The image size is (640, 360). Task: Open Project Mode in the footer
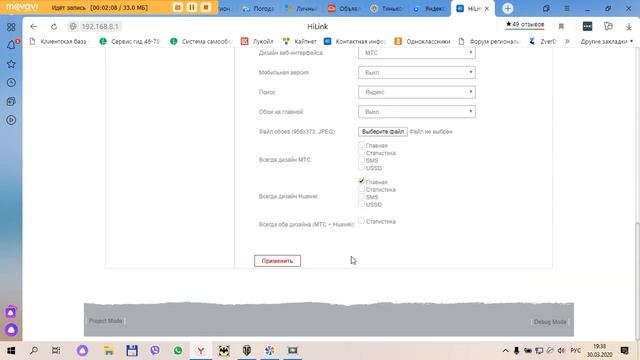pos(106,321)
